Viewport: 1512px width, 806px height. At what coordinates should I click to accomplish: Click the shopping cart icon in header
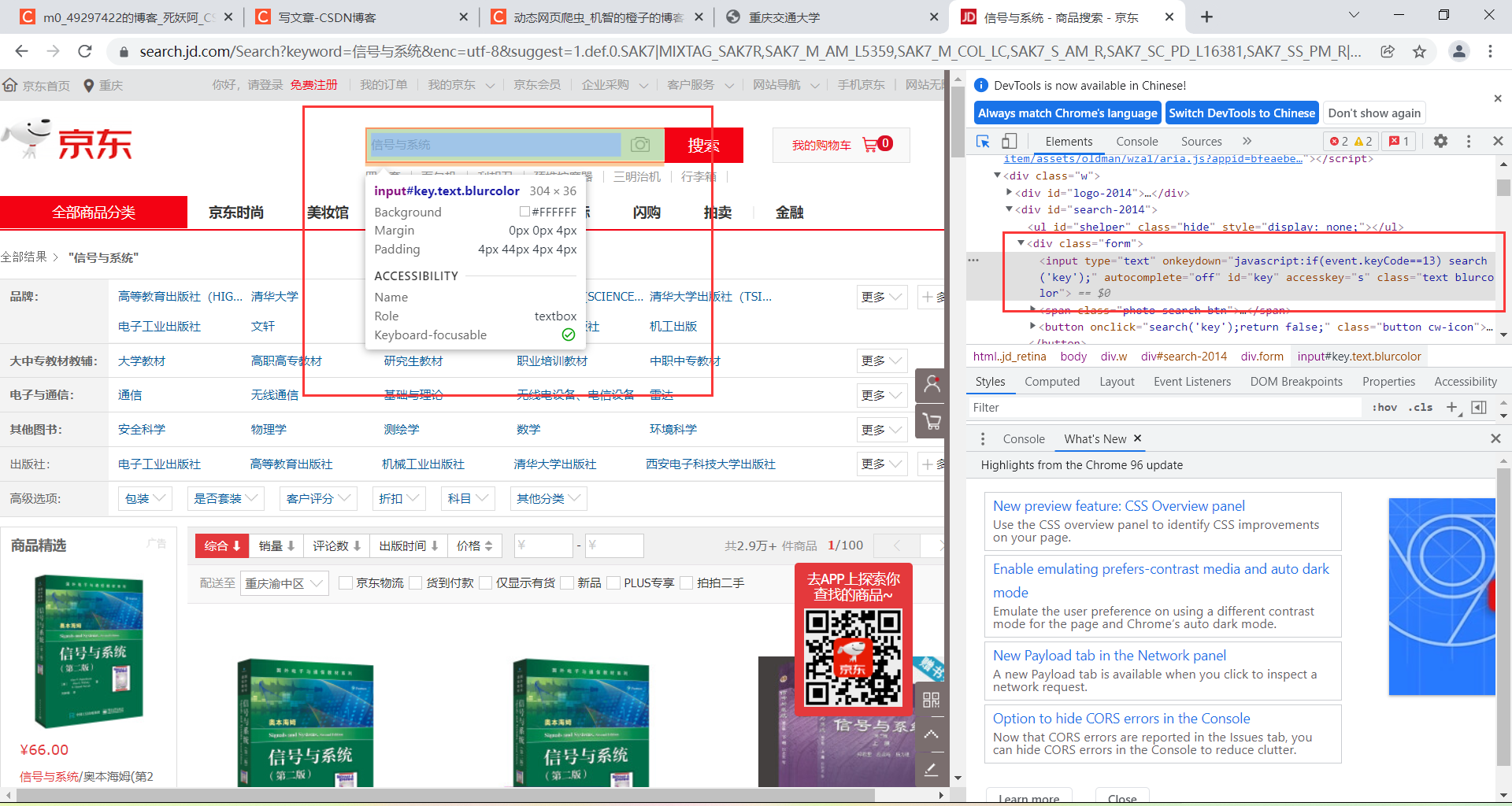(870, 145)
